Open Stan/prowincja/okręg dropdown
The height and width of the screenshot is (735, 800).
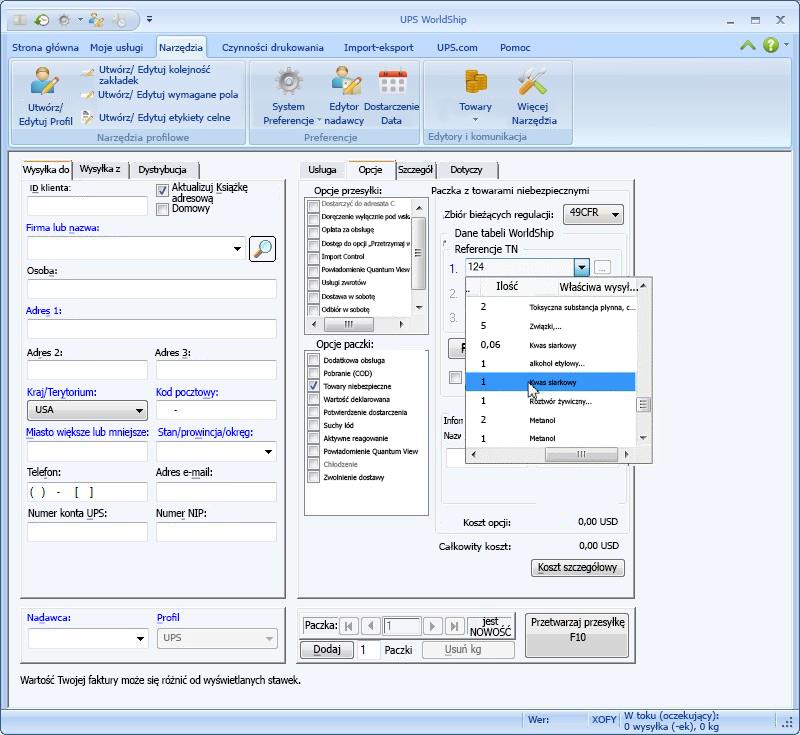tap(268, 451)
